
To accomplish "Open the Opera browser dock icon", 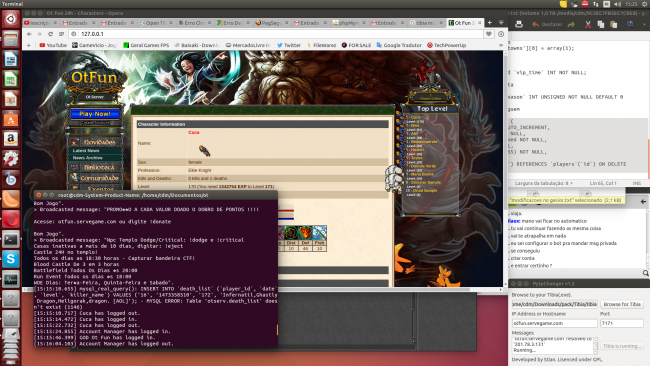I will [11, 219].
